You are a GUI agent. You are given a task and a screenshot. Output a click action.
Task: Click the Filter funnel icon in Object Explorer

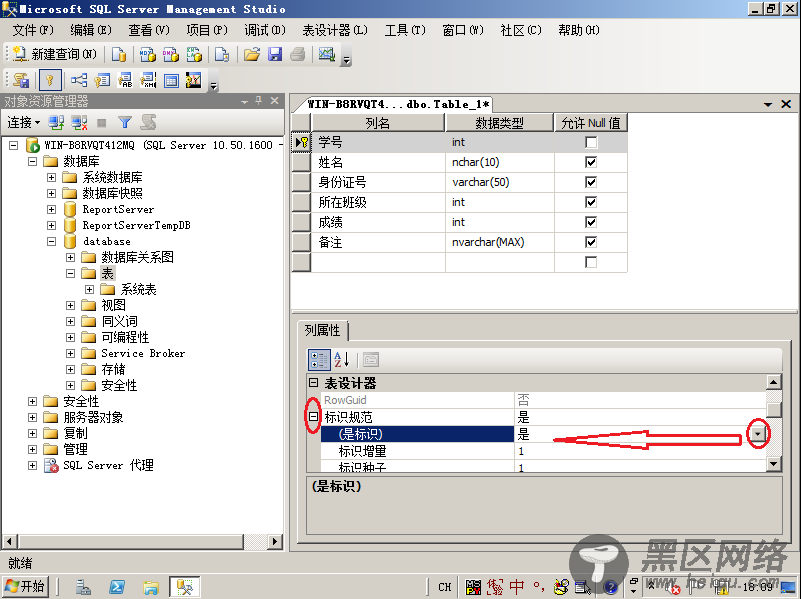(x=125, y=123)
